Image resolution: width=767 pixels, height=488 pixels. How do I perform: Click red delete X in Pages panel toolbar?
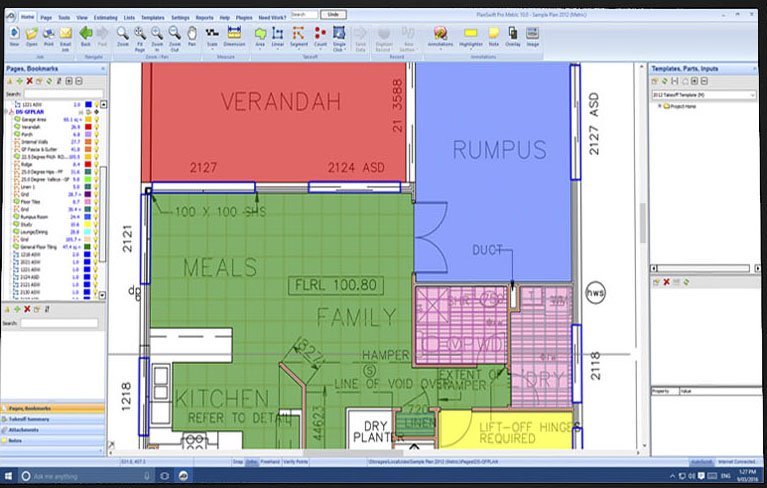pos(30,81)
